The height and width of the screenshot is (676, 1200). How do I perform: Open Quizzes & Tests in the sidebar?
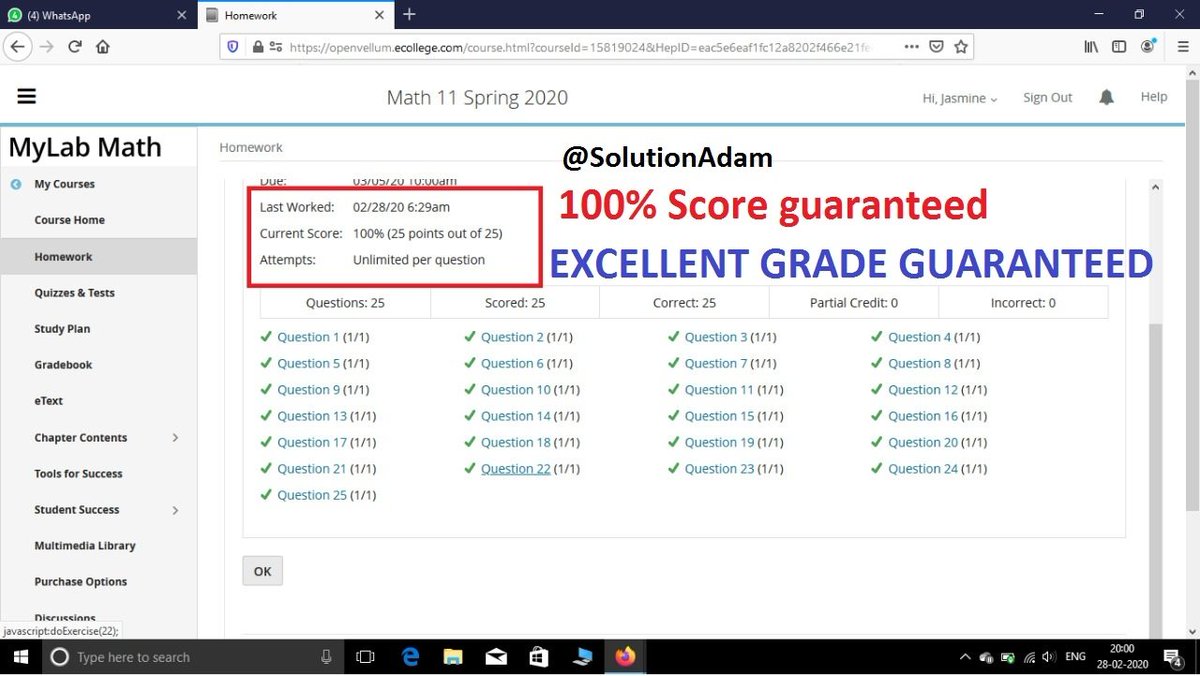[x=74, y=293]
